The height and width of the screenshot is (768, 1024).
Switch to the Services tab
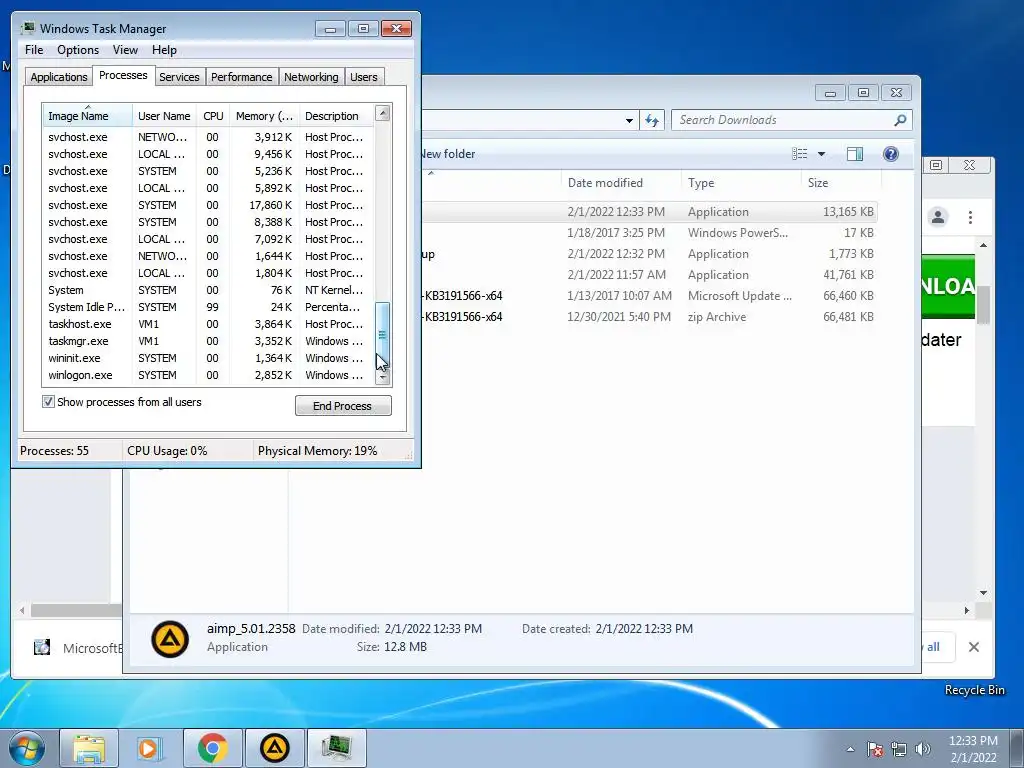click(179, 77)
